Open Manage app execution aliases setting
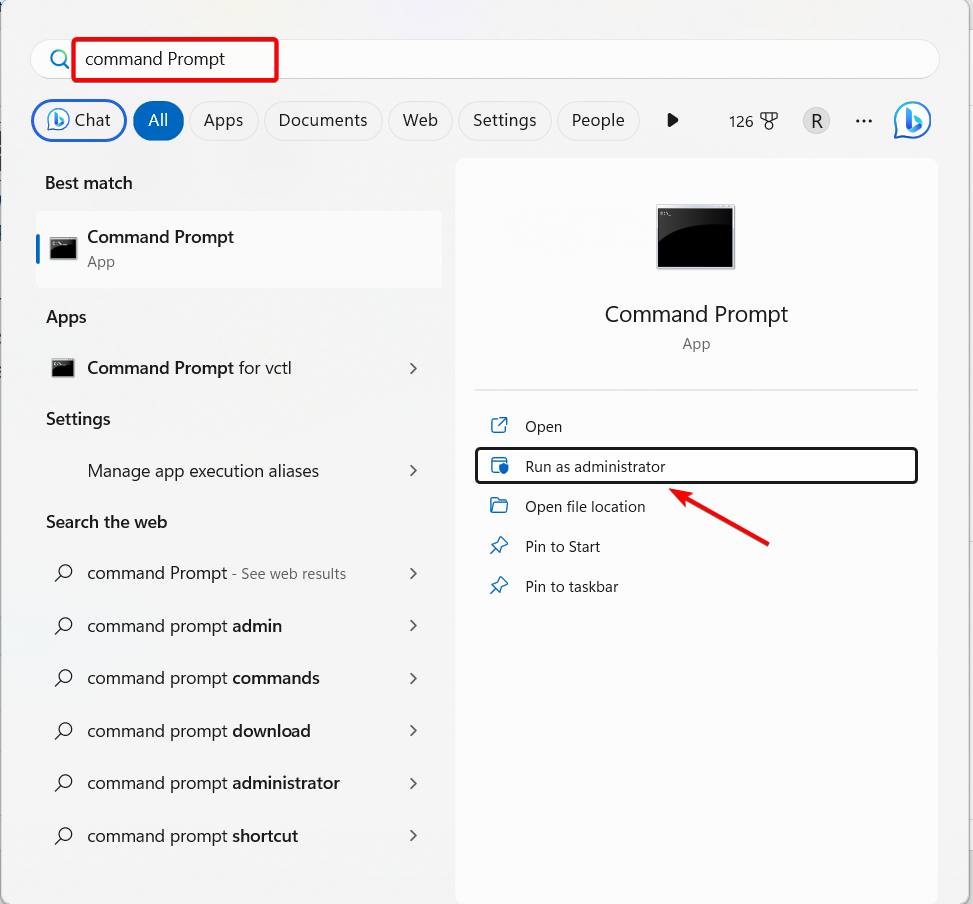The image size is (973, 904). (x=239, y=471)
